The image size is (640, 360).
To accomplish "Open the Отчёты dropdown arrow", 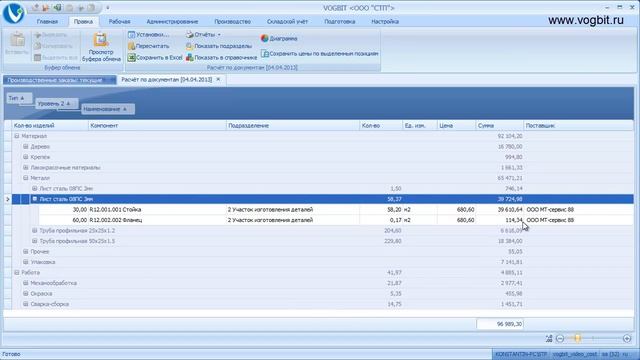I will pos(219,35).
